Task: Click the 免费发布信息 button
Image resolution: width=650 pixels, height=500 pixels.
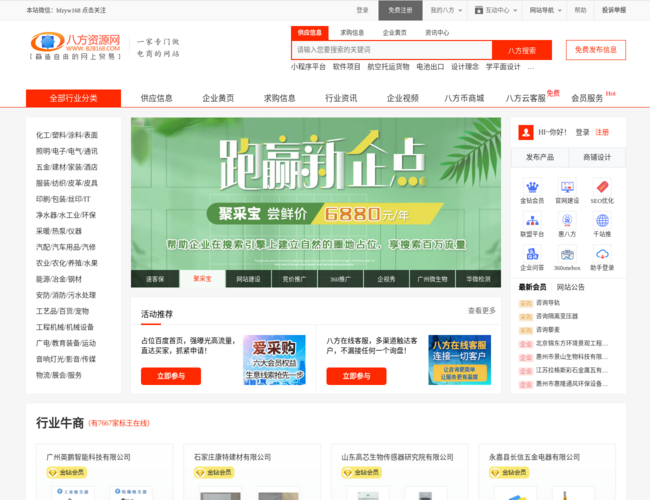Action: click(596, 50)
